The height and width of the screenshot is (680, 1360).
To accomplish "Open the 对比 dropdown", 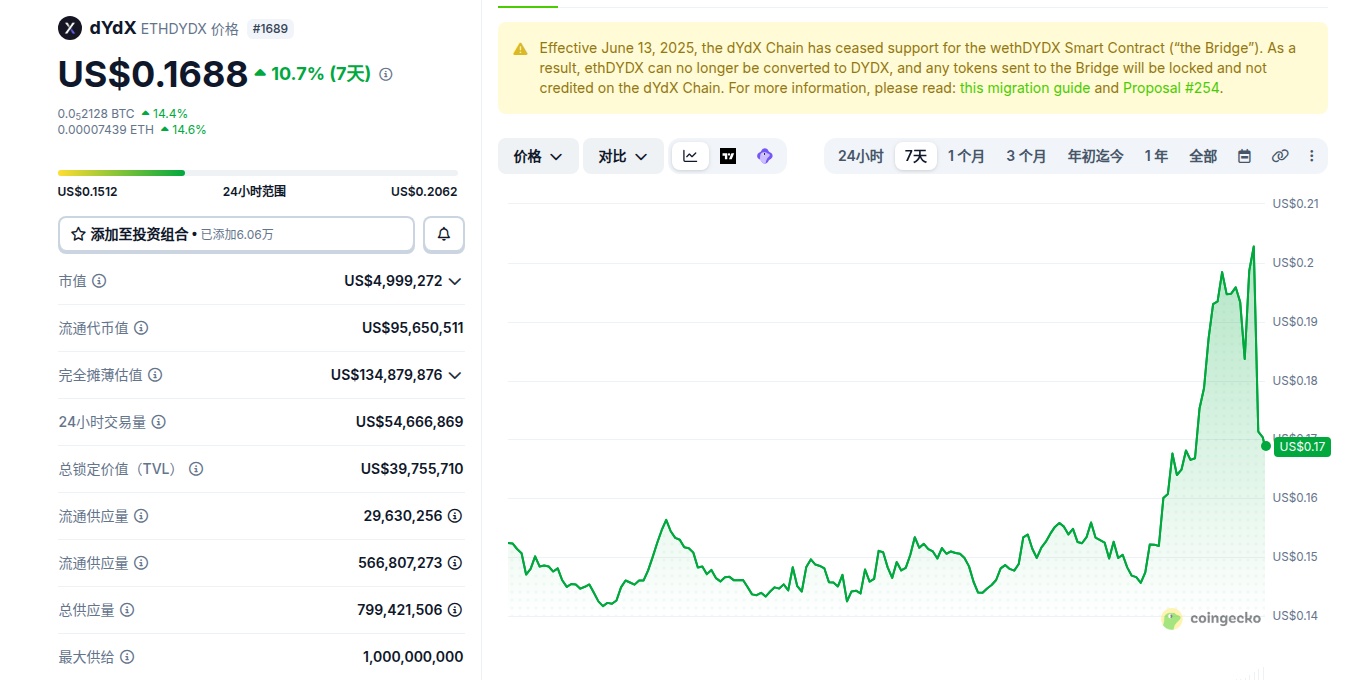I will pos(623,156).
